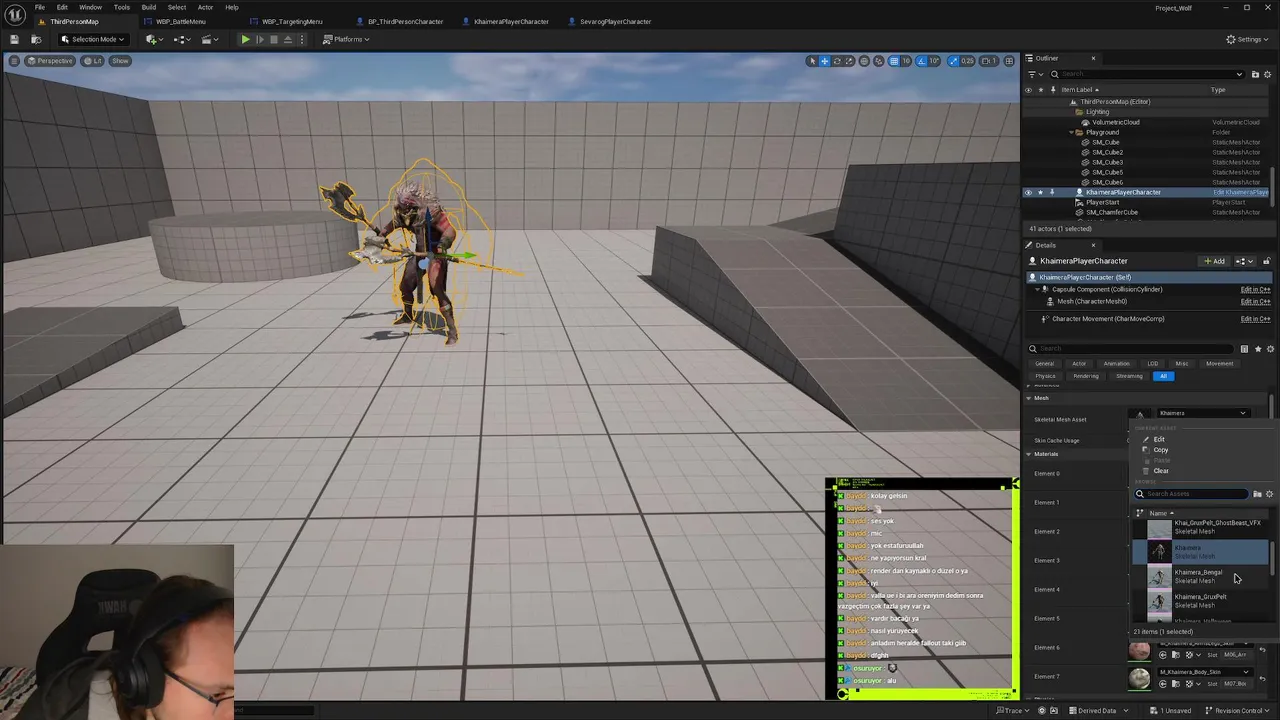Toggle visibility eye for KhaimeraPlayerCharacter row
The height and width of the screenshot is (720, 1280).
point(1028,192)
